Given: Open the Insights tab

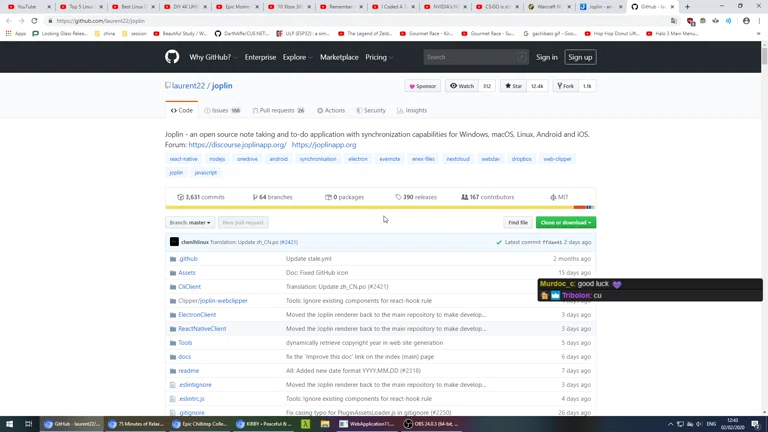Looking at the screenshot, I should click(412, 111).
